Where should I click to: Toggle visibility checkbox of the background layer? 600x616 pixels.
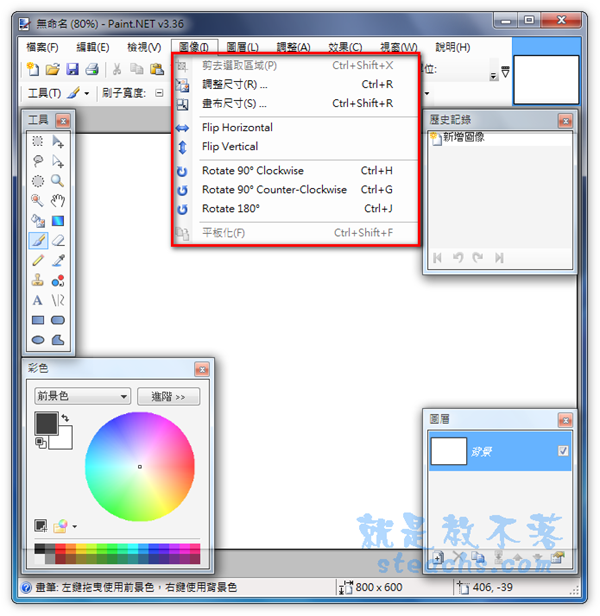click(x=563, y=451)
